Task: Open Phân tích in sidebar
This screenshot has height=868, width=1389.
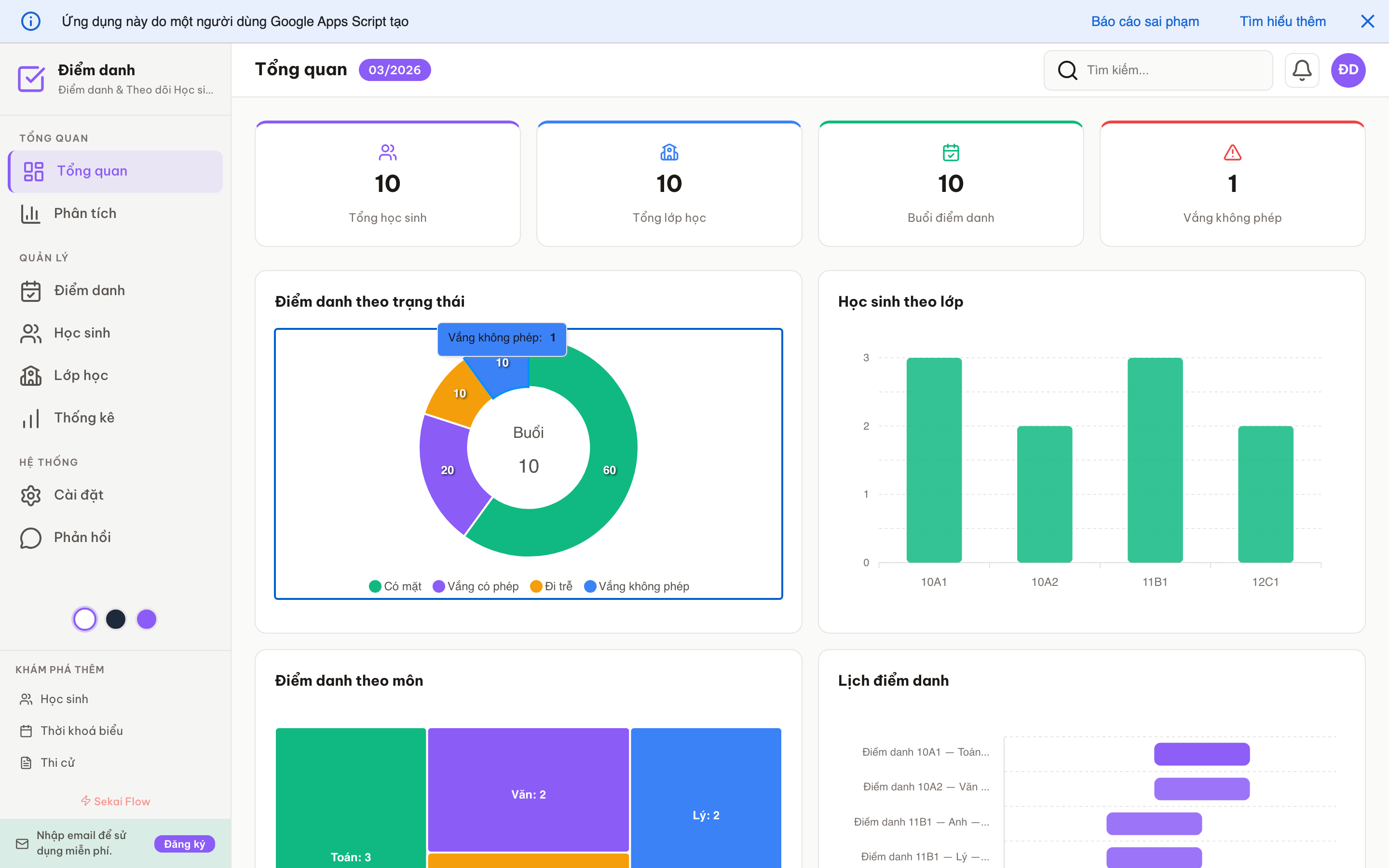Action: click(x=85, y=214)
